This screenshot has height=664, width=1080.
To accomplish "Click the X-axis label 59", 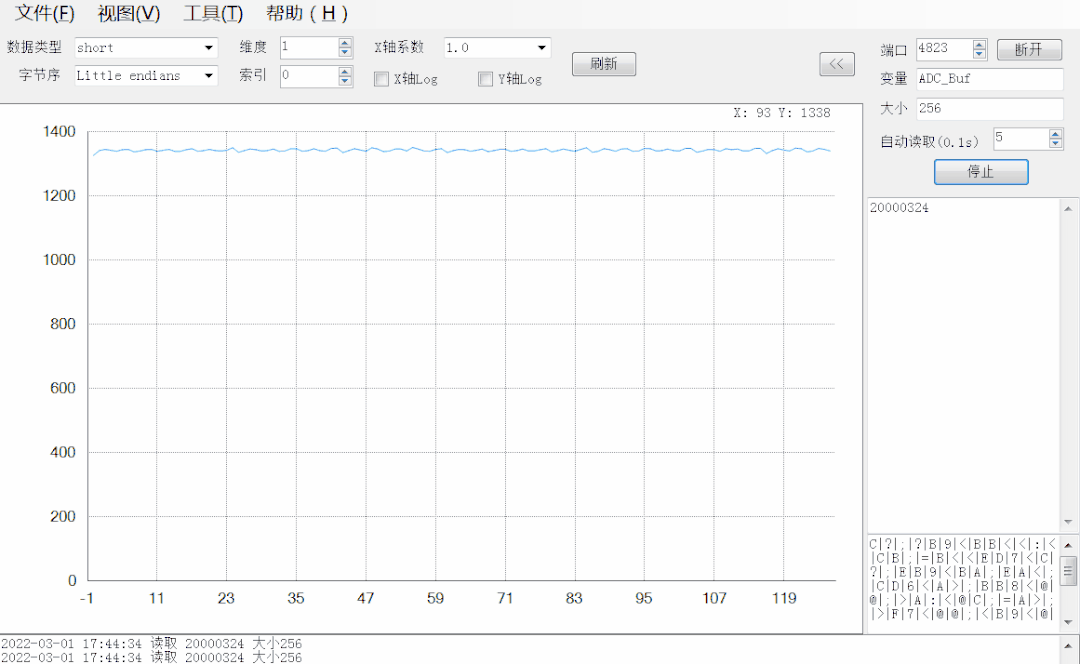I will click(x=435, y=598).
